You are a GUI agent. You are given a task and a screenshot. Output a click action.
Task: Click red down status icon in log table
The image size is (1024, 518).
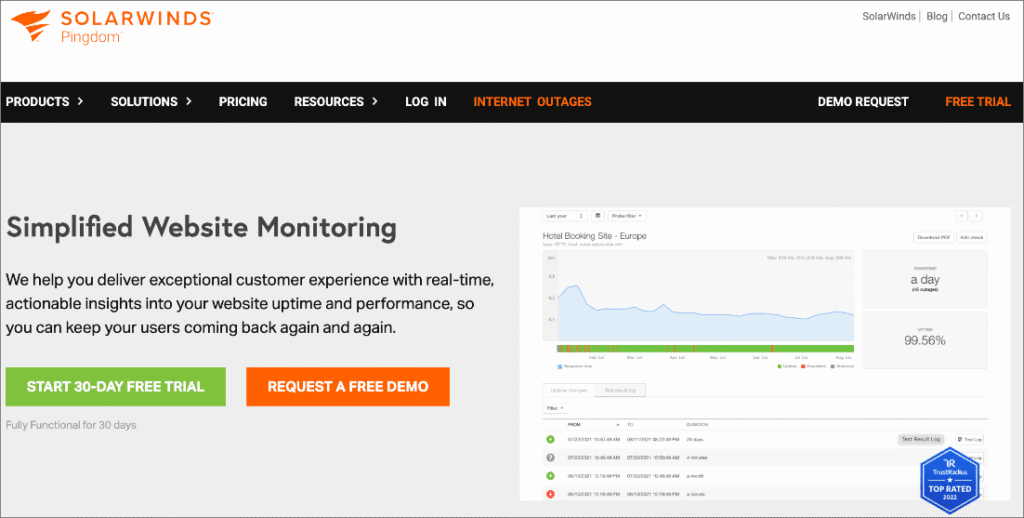[x=551, y=494]
